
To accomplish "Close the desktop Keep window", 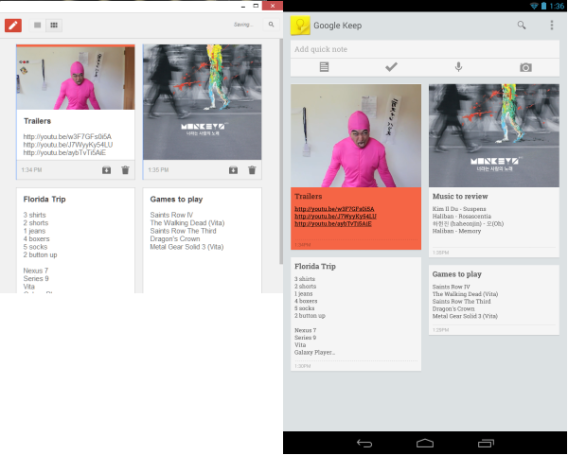I will [x=272, y=6].
